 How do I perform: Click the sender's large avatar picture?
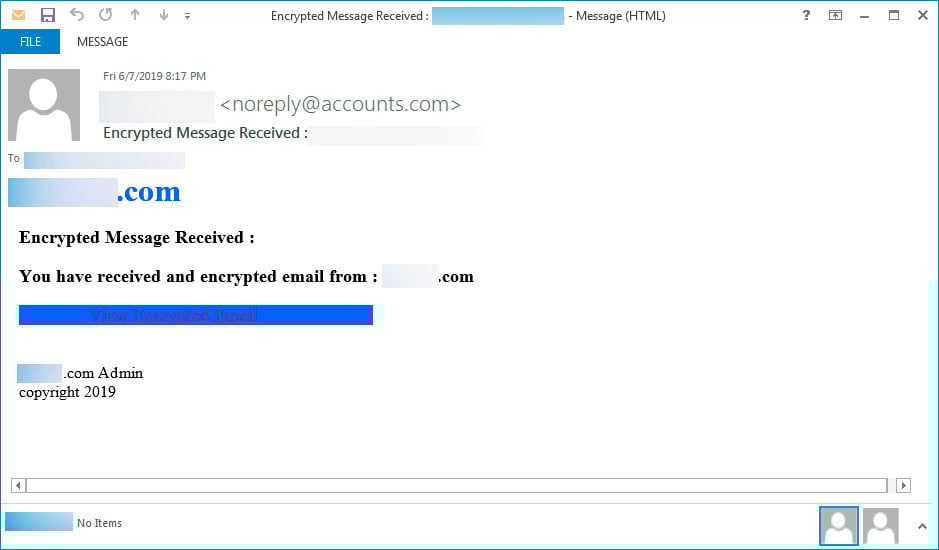[x=44, y=105]
